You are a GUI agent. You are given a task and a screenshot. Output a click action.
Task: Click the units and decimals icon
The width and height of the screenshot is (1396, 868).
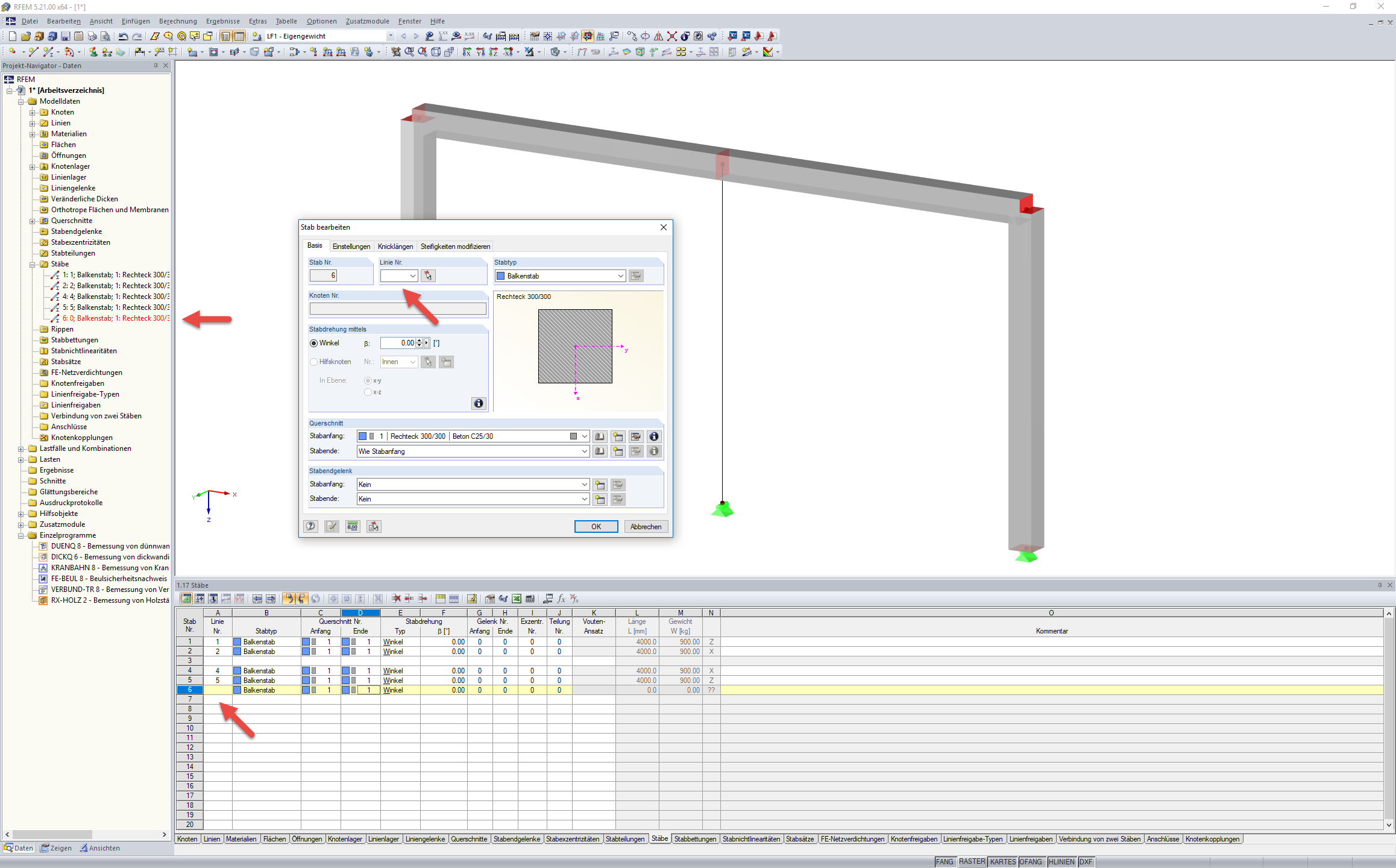tap(353, 527)
